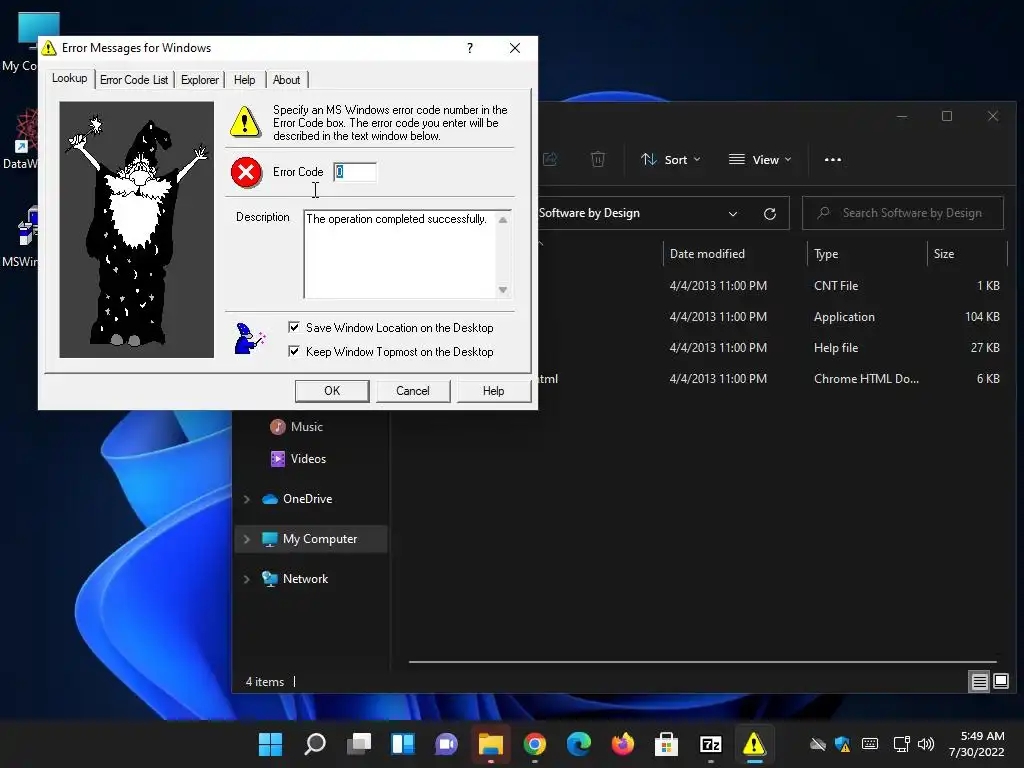Expand the address bar history dropdown
1024x768 pixels.
733,214
